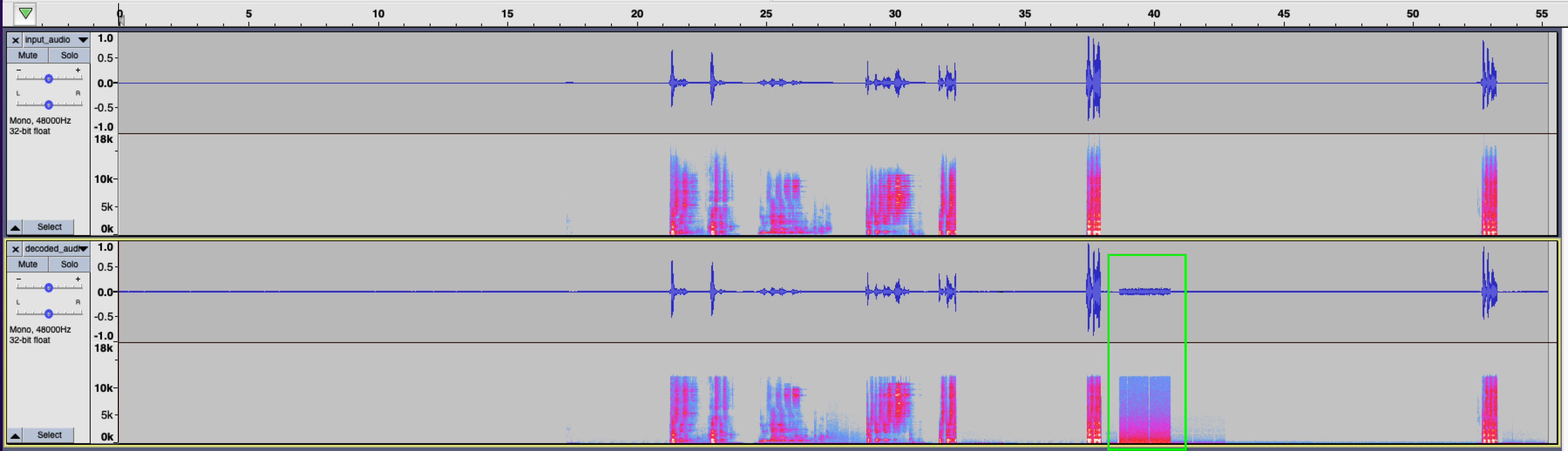Viewport: 1568px width, 451px height.
Task: Click the plus to raise input_audio gain
Action: 78,69
